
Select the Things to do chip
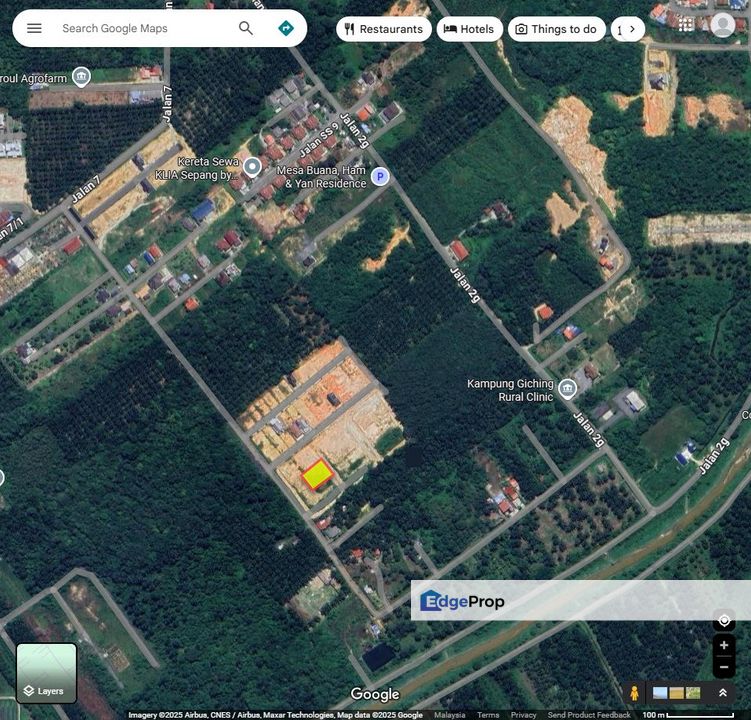pyautogui.click(x=557, y=29)
